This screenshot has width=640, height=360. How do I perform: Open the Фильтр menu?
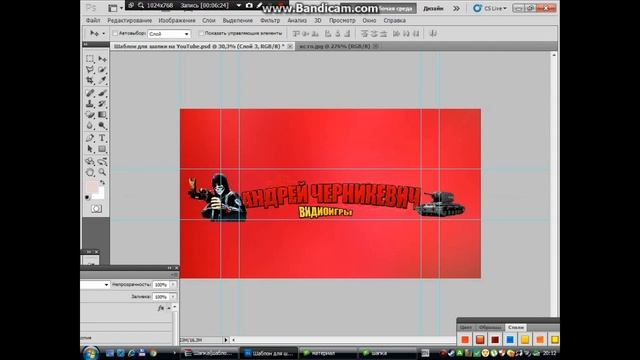click(x=270, y=20)
